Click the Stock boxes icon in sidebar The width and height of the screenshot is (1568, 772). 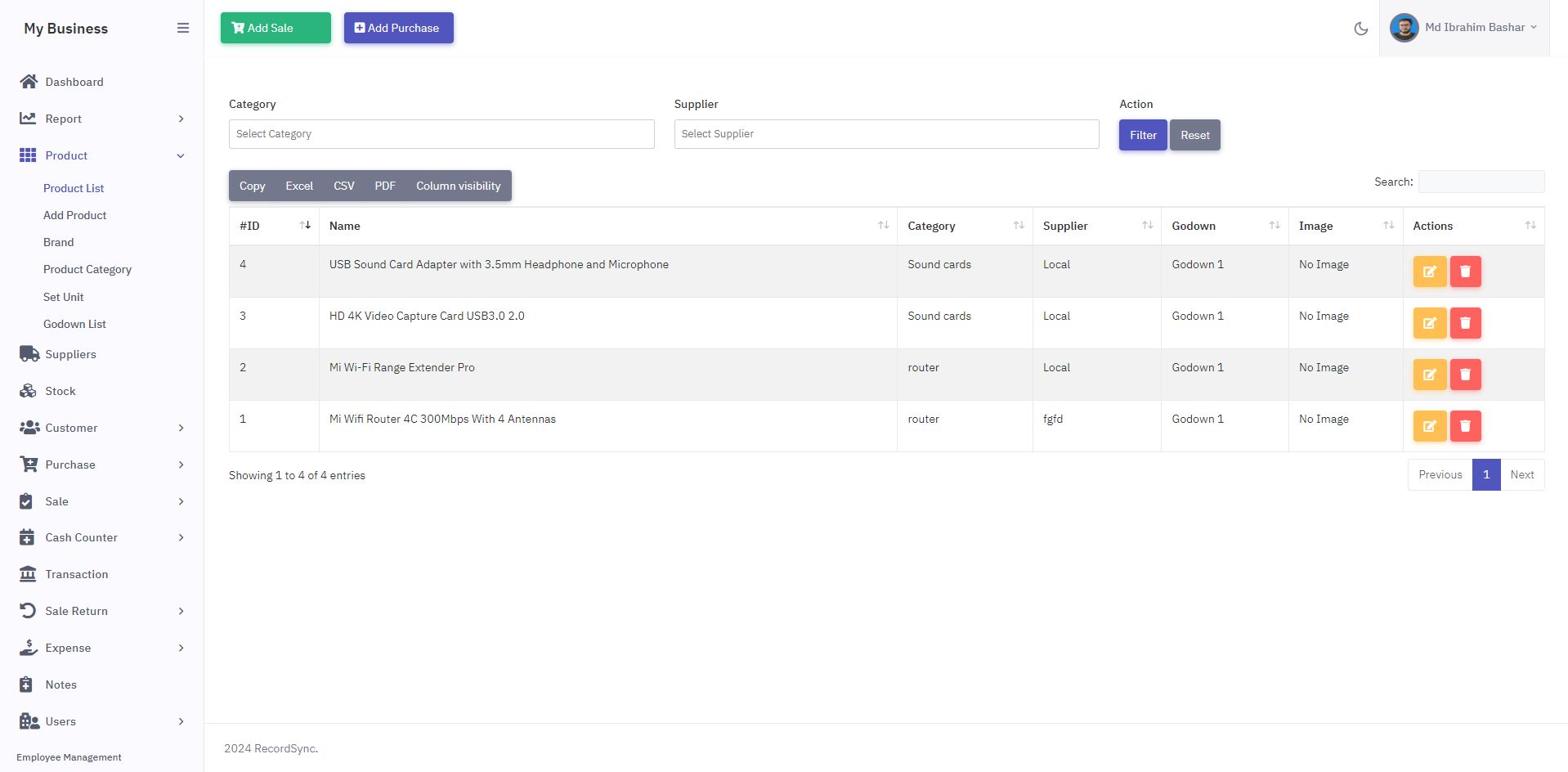pos(29,391)
